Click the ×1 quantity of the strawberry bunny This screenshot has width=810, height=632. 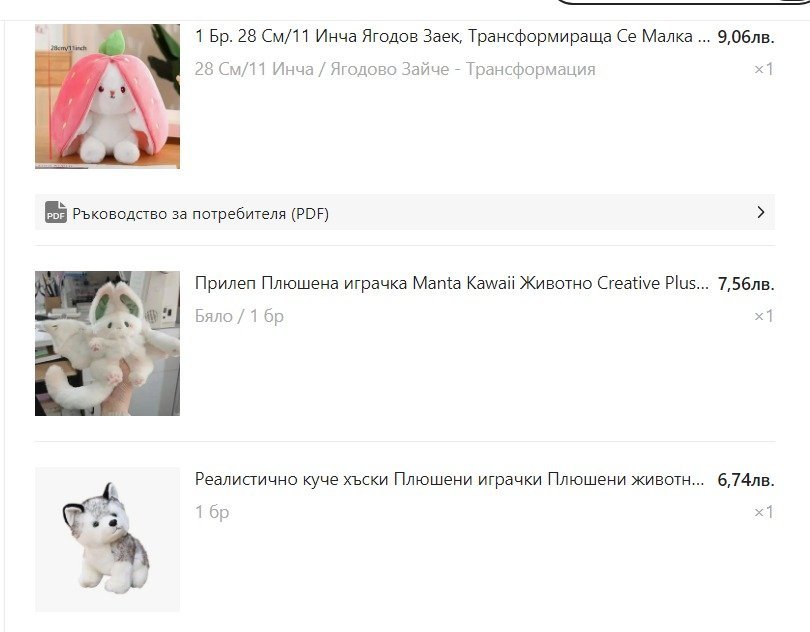point(764,69)
